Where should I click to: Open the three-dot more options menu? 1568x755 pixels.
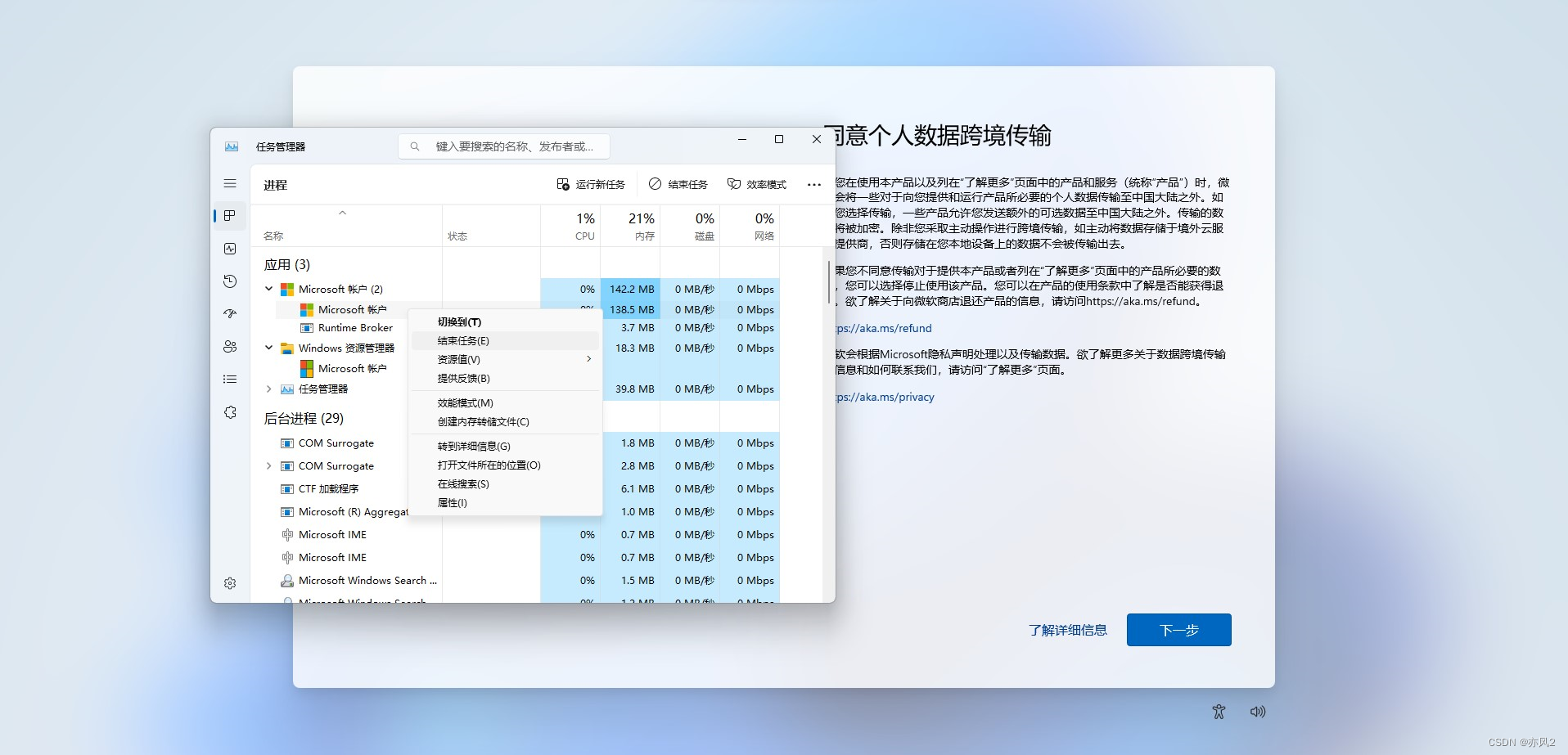coord(814,185)
